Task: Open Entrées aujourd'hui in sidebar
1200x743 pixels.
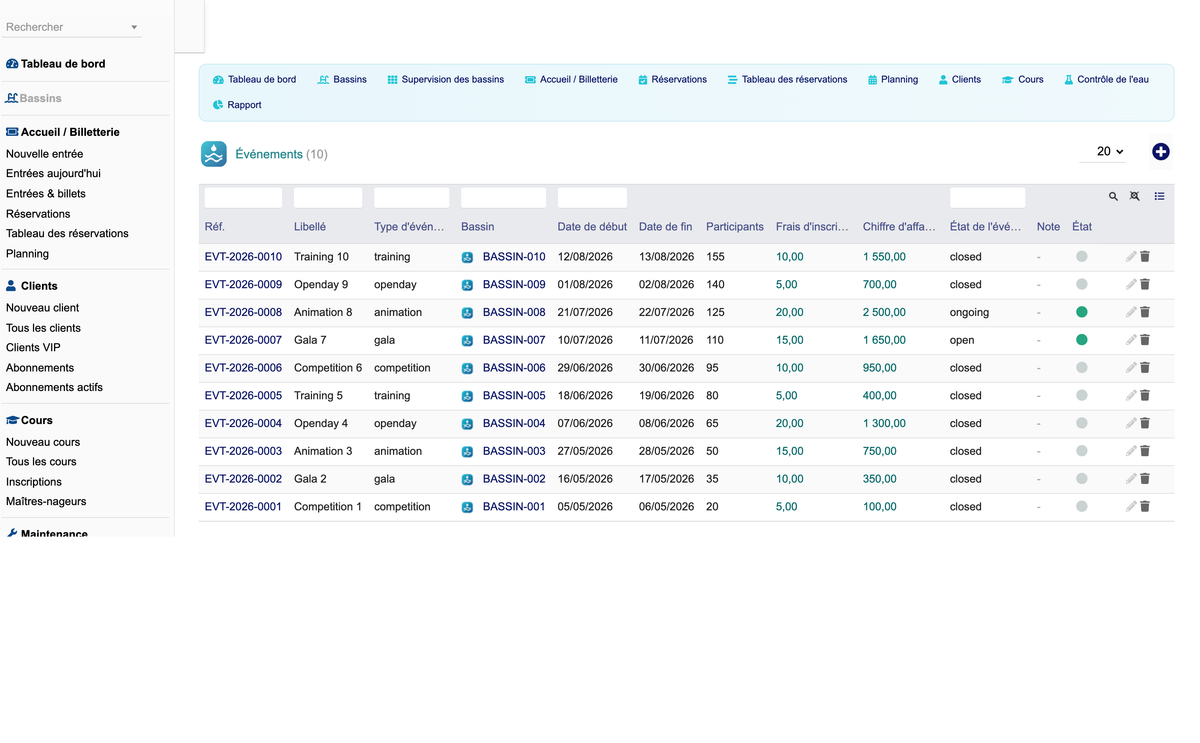Action: pos(53,174)
